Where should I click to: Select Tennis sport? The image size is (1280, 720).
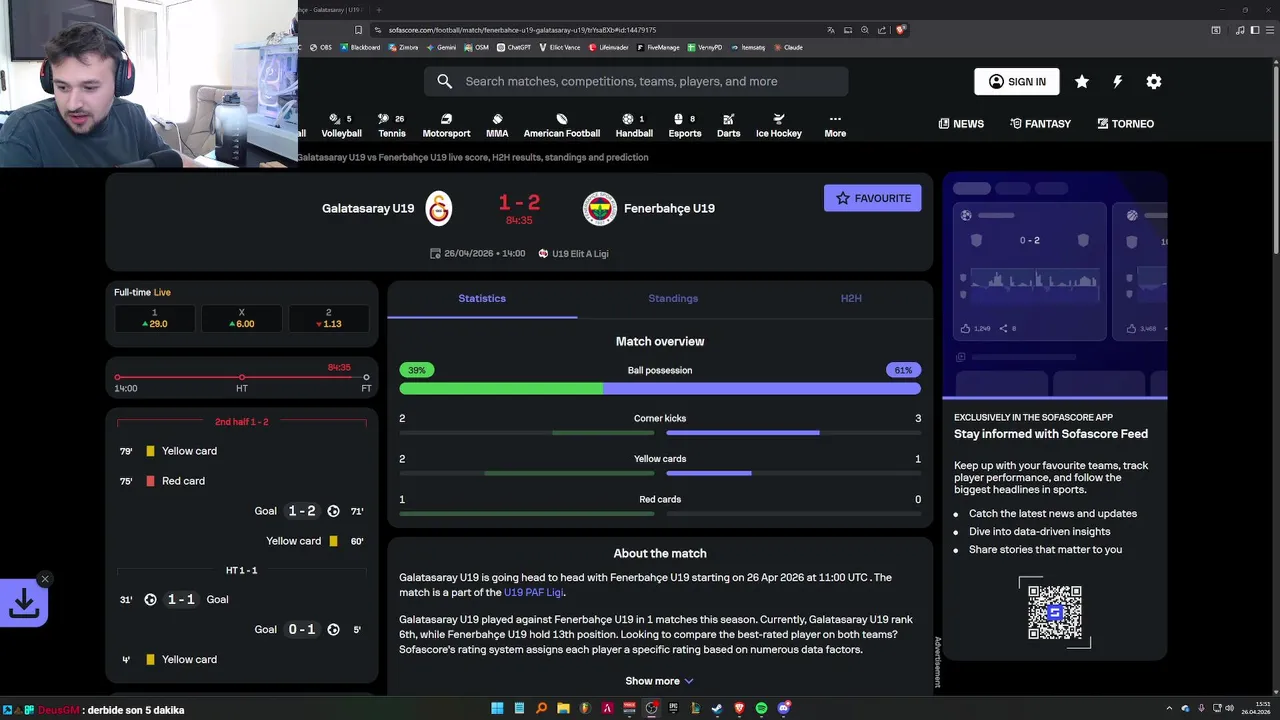(392, 125)
